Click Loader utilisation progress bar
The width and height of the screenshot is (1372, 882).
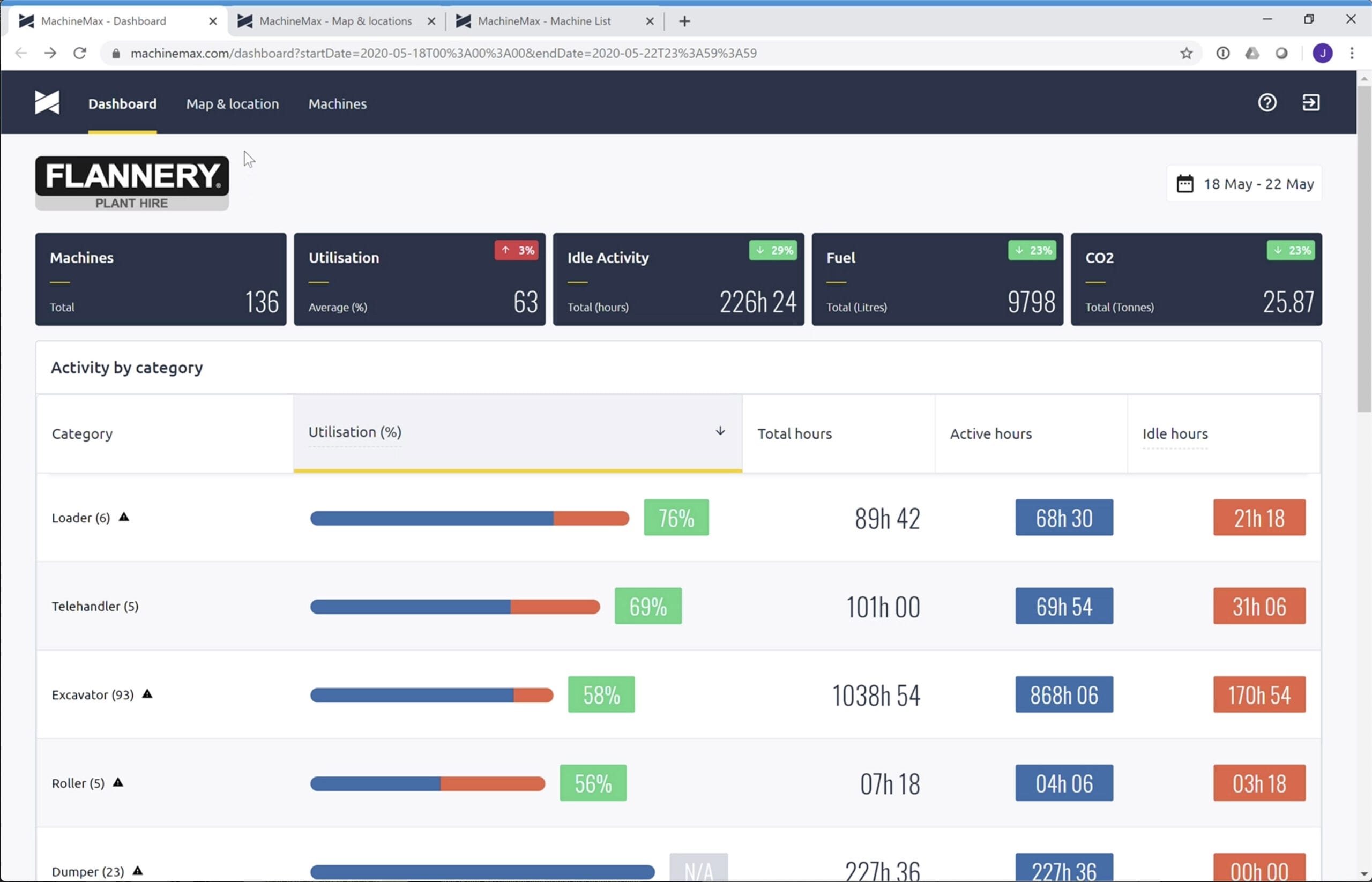[x=469, y=518]
